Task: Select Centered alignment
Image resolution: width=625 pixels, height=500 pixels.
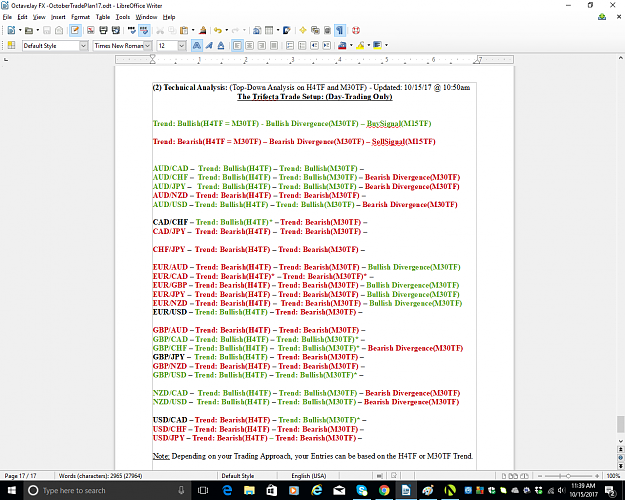Action: [x=249, y=46]
